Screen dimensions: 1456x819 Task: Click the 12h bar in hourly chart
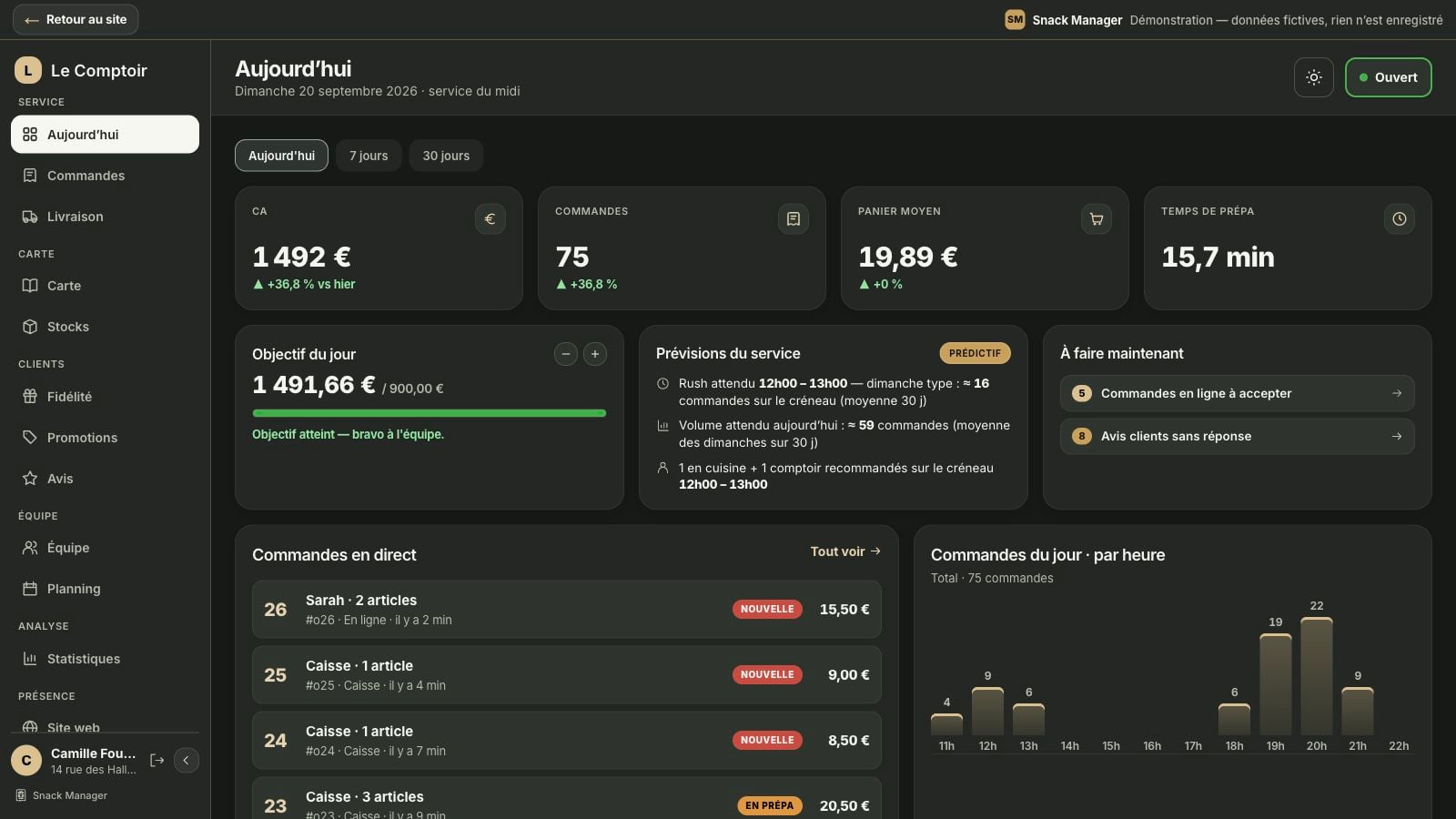click(987, 711)
